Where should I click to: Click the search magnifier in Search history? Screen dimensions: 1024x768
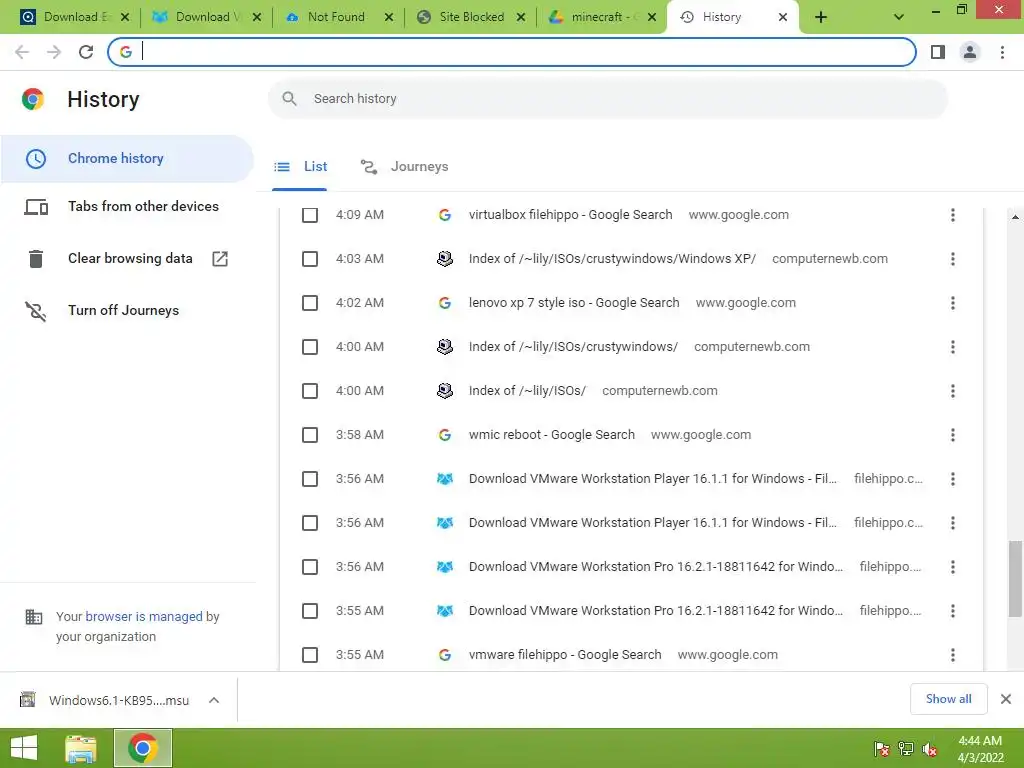(289, 99)
